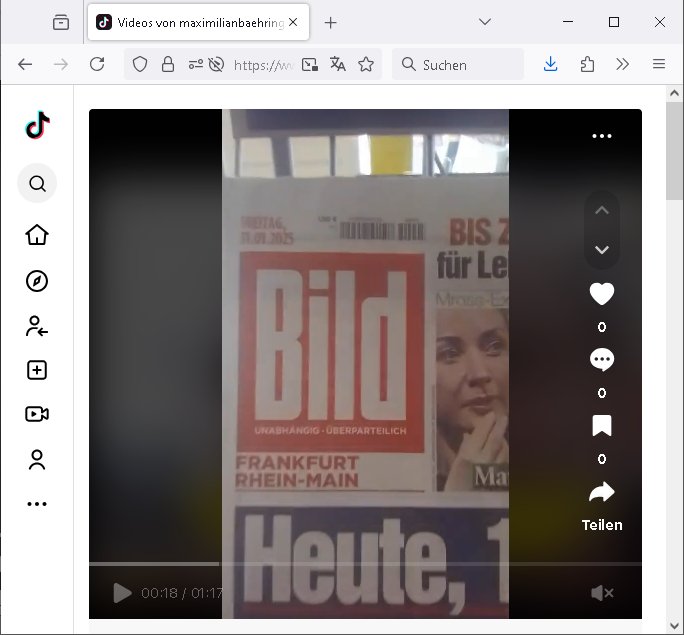Open the Firefox hamburger menu
This screenshot has width=684, height=635.
pos(659,64)
